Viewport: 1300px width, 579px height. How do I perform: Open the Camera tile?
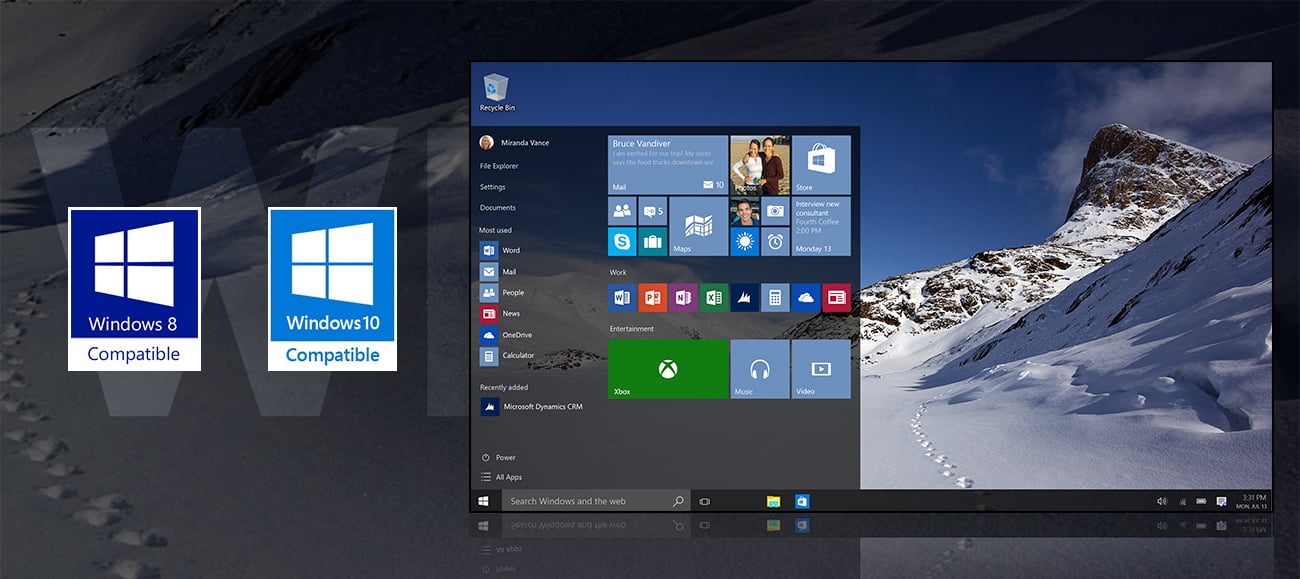tap(775, 211)
